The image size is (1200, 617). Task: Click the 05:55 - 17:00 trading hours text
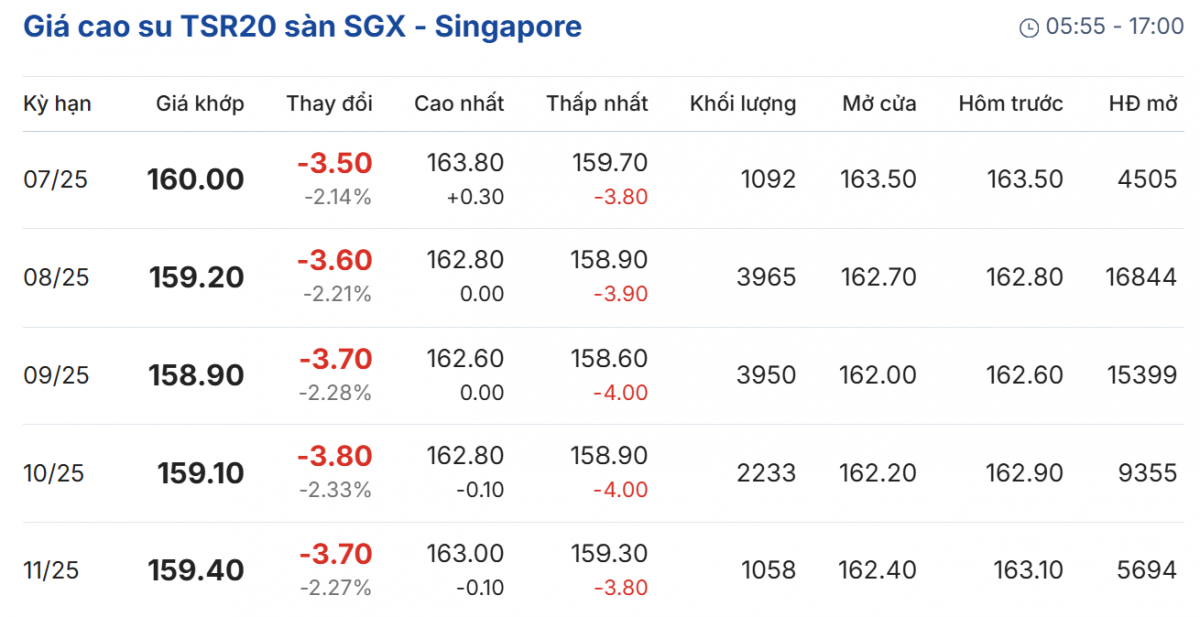[x=1115, y=27]
